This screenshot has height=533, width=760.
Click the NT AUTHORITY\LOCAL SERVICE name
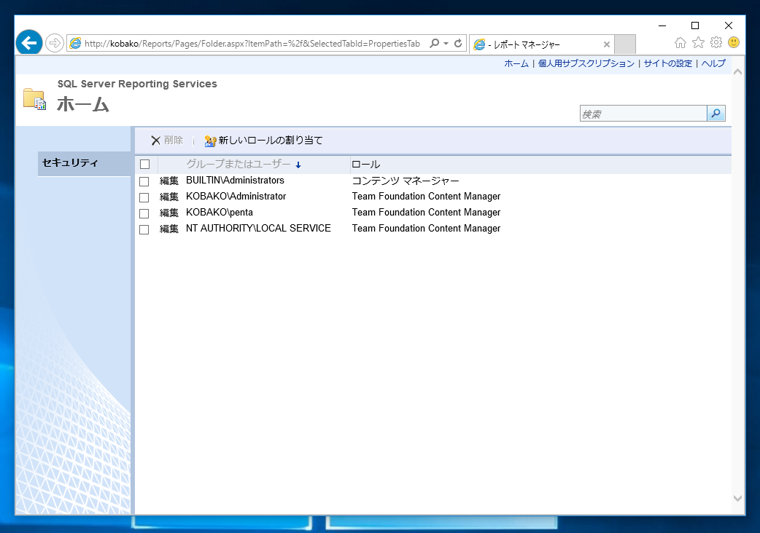tap(258, 228)
